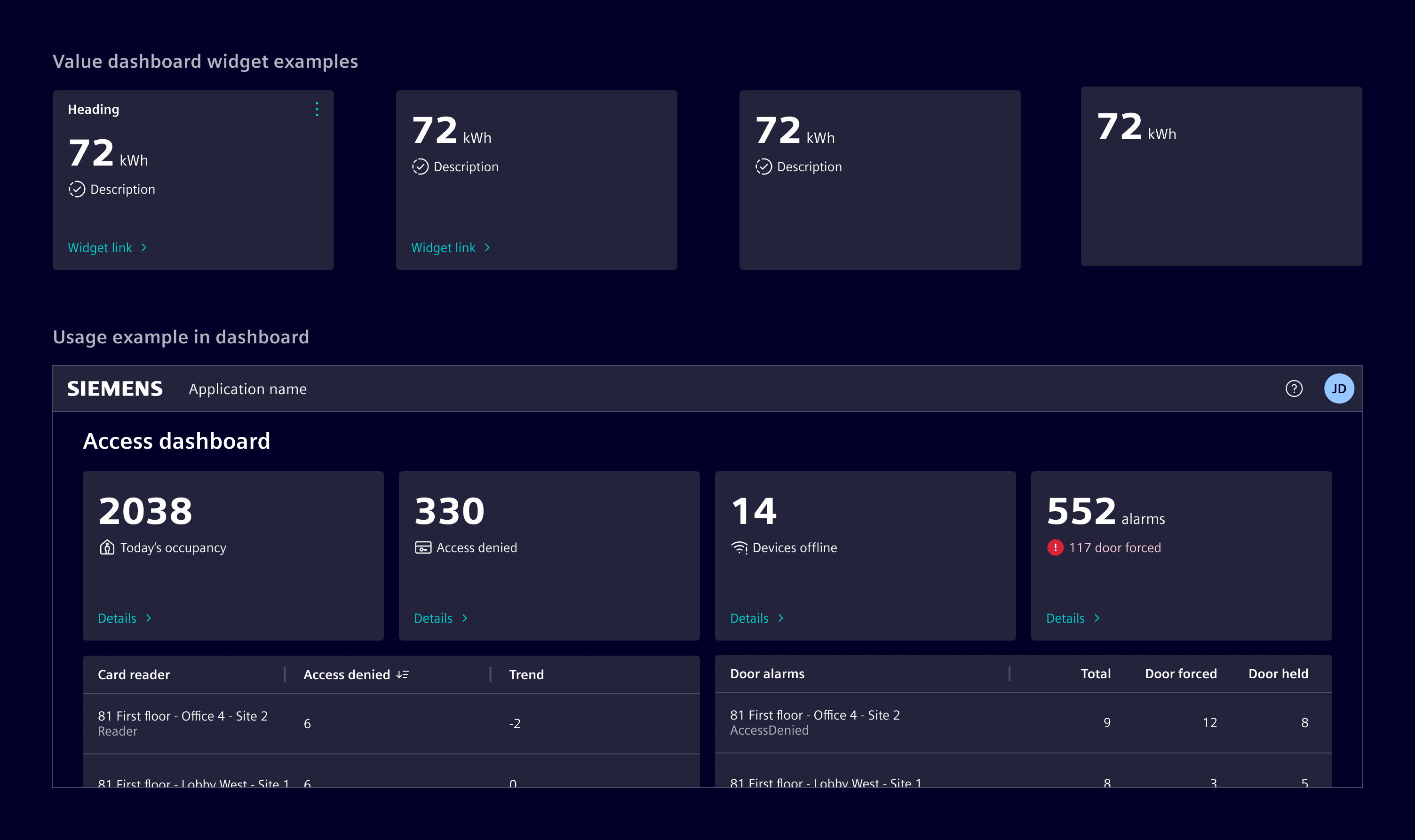Open the help question mark icon
Image resolution: width=1415 pixels, height=840 pixels.
pos(1294,389)
